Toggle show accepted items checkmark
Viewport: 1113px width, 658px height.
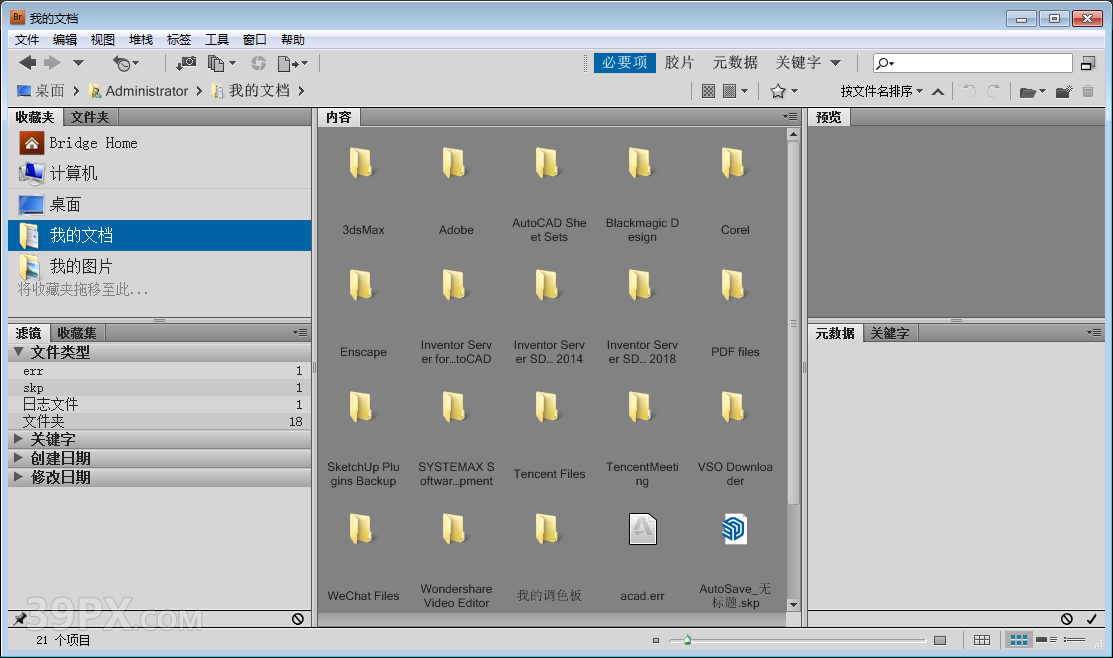pyautogui.click(x=1091, y=618)
